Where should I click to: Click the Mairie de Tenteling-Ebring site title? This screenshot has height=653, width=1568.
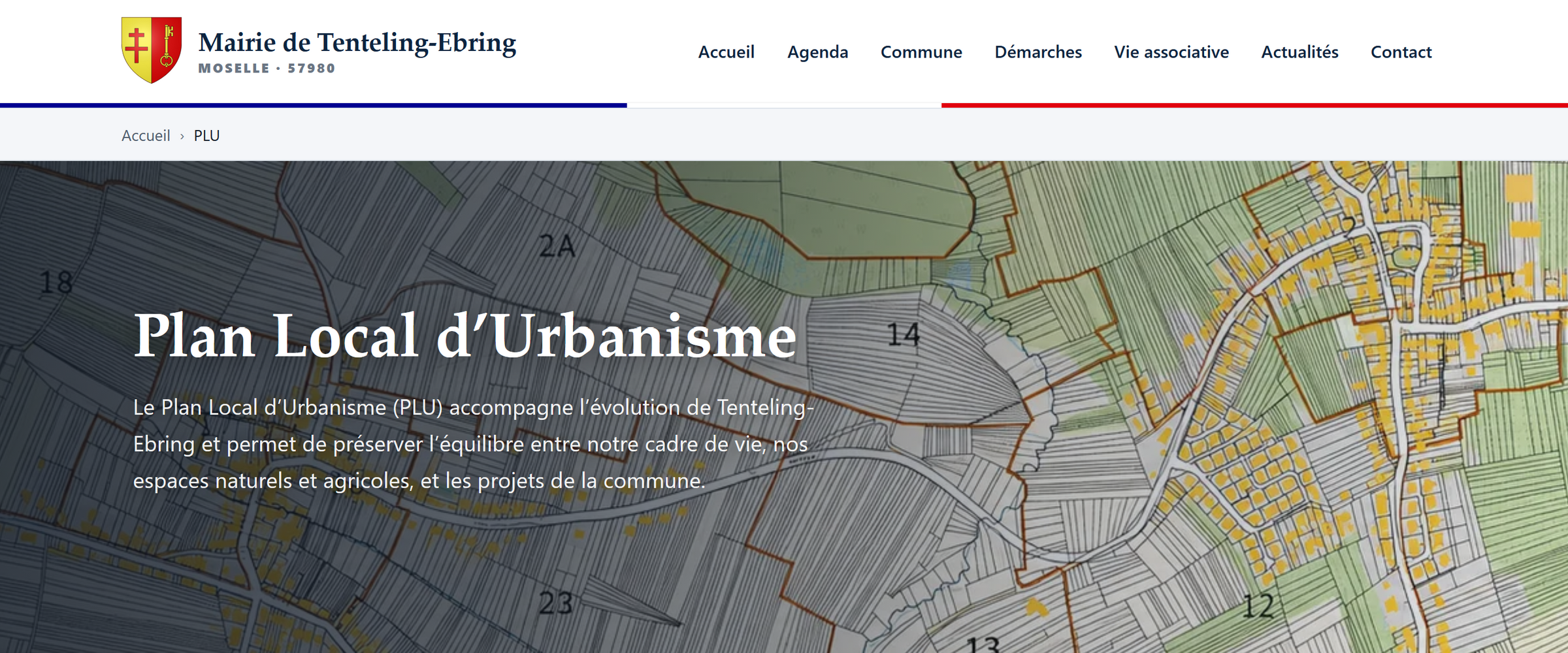pyautogui.click(x=357, y=42)
